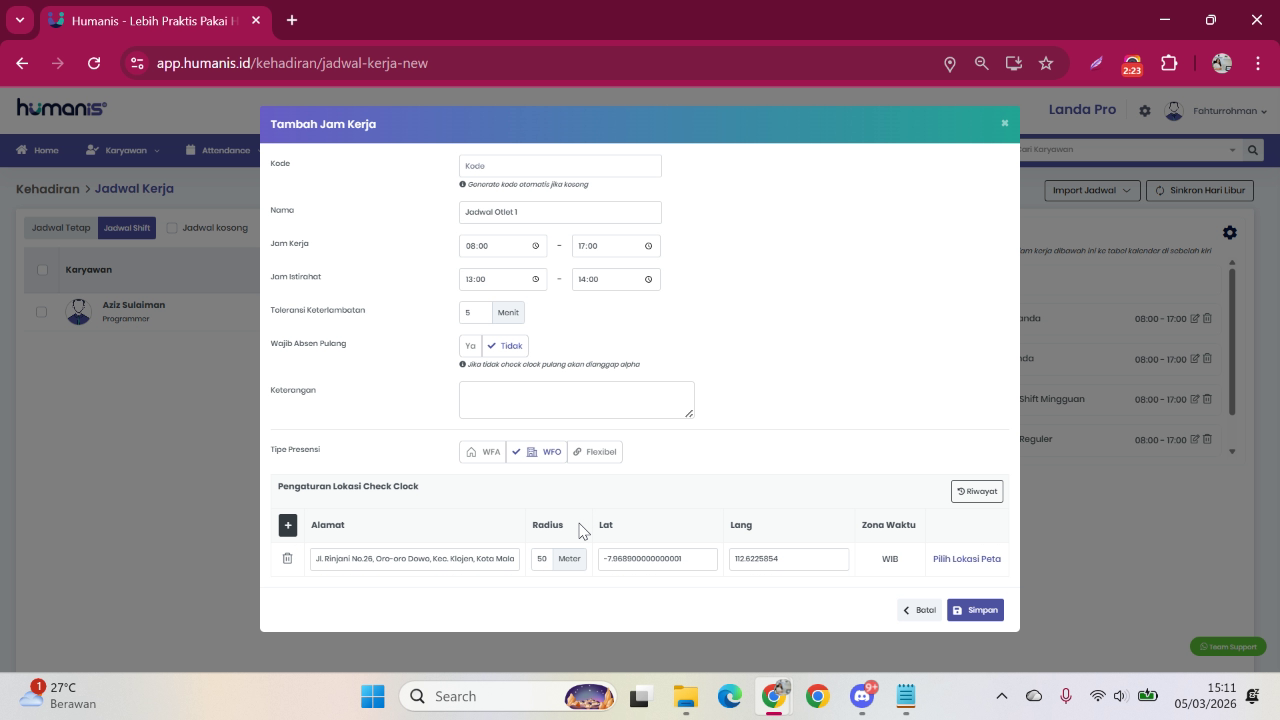Viewport: 1280px width, 720px height.
Task: Switch to the Jadwal Shift tab
Action: pyautogui.click(x=127, y=228)
